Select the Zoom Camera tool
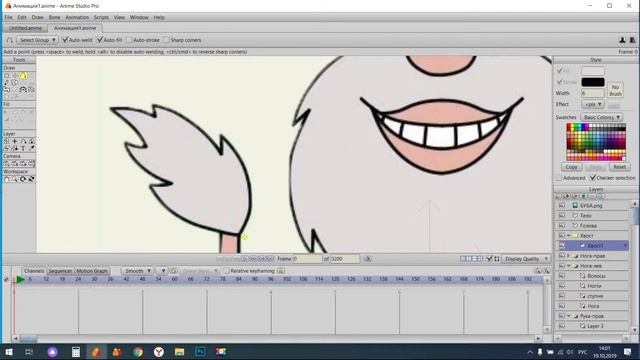The image size is (640, 360). [15, 164]
